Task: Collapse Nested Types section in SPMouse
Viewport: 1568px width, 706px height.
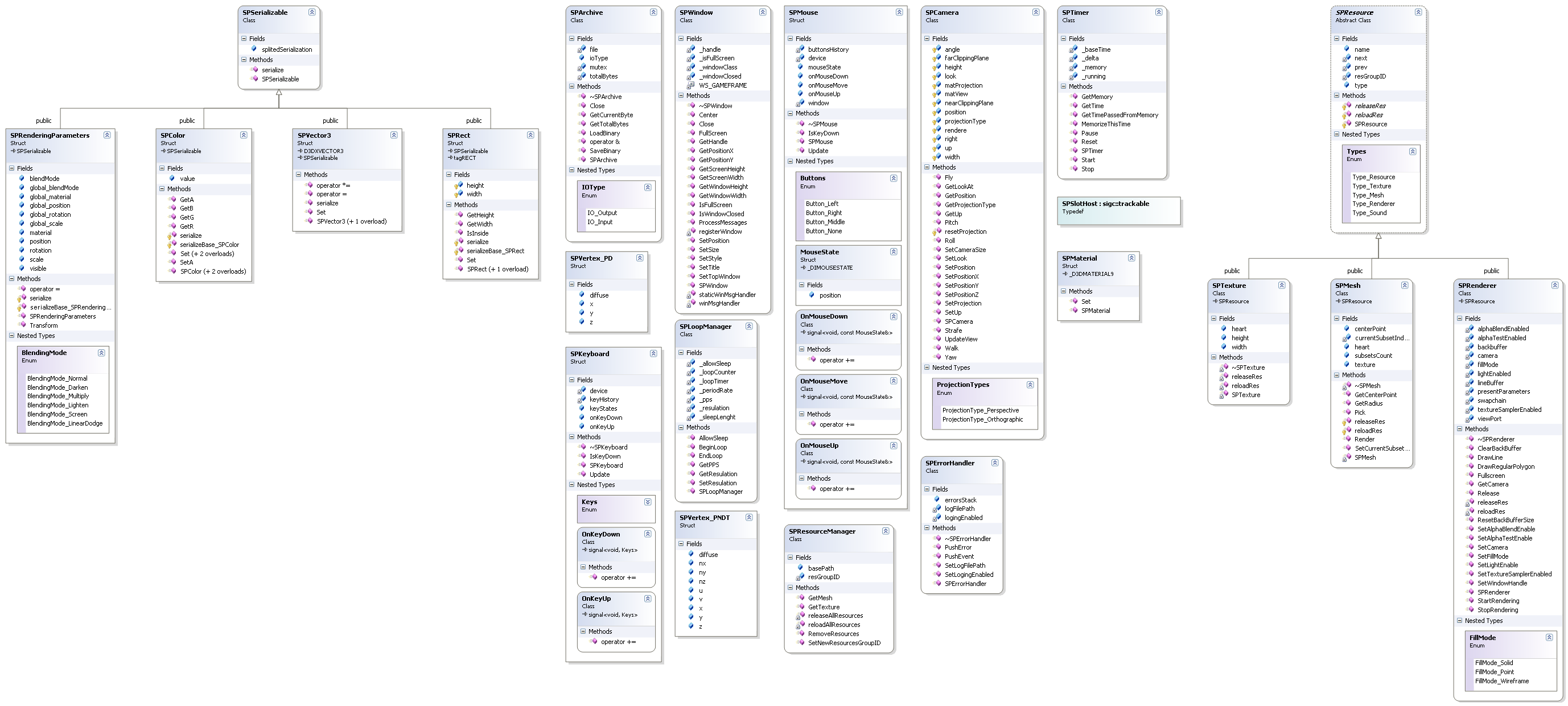Action: 790,162
